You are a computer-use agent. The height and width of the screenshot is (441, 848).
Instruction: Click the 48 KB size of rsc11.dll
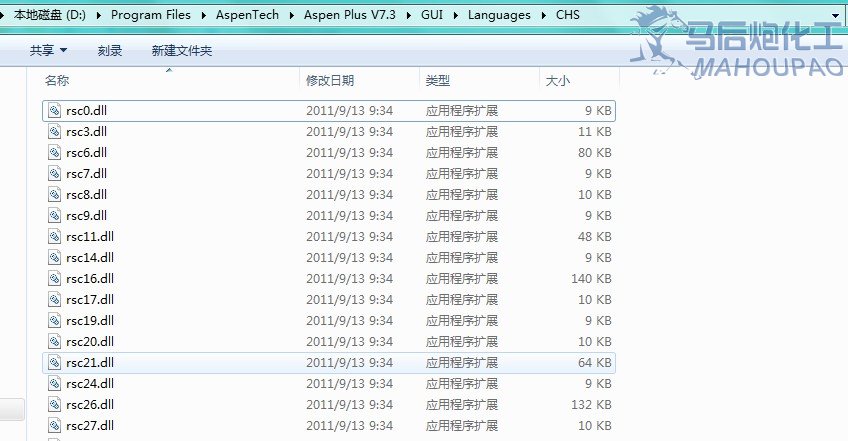[x=594, y=236]
